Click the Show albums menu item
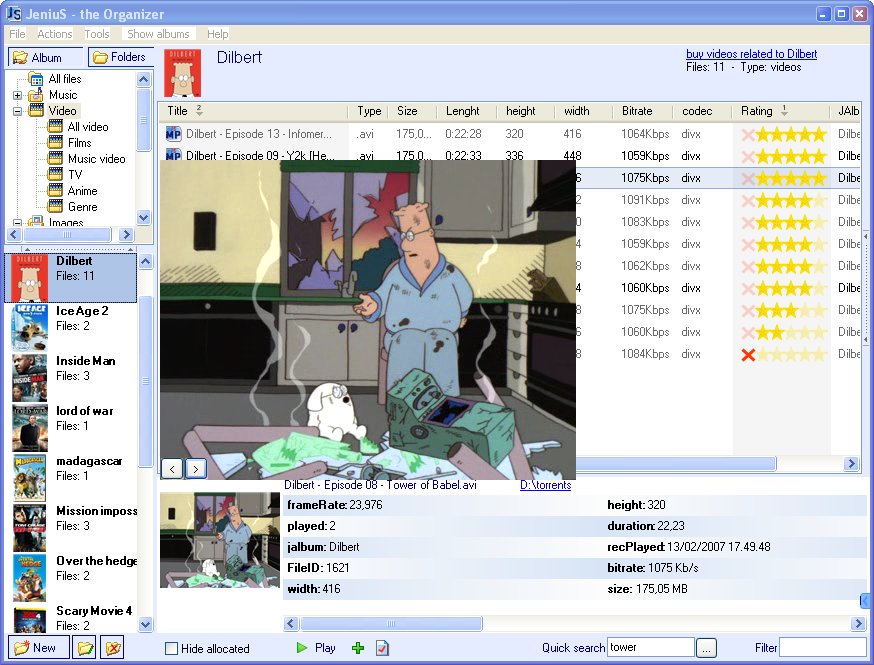Image resolution: width=874 pixels, height=665 pixels. click(x=158, y=34)
